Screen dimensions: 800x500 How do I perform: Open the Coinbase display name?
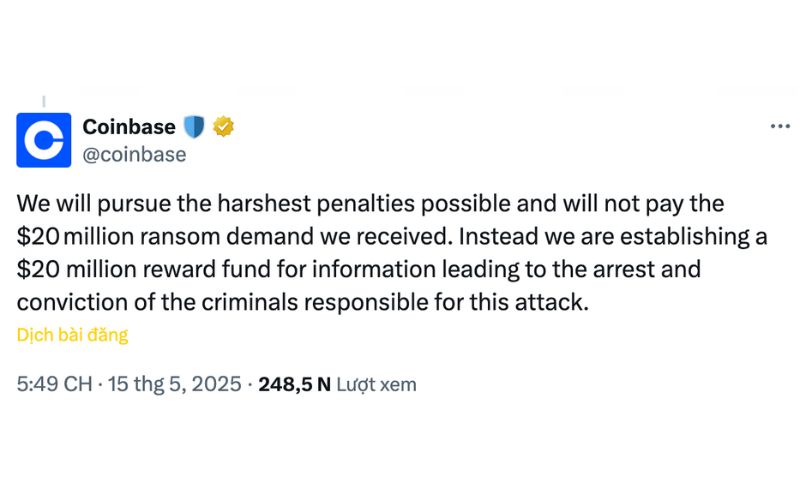point(129,127)
